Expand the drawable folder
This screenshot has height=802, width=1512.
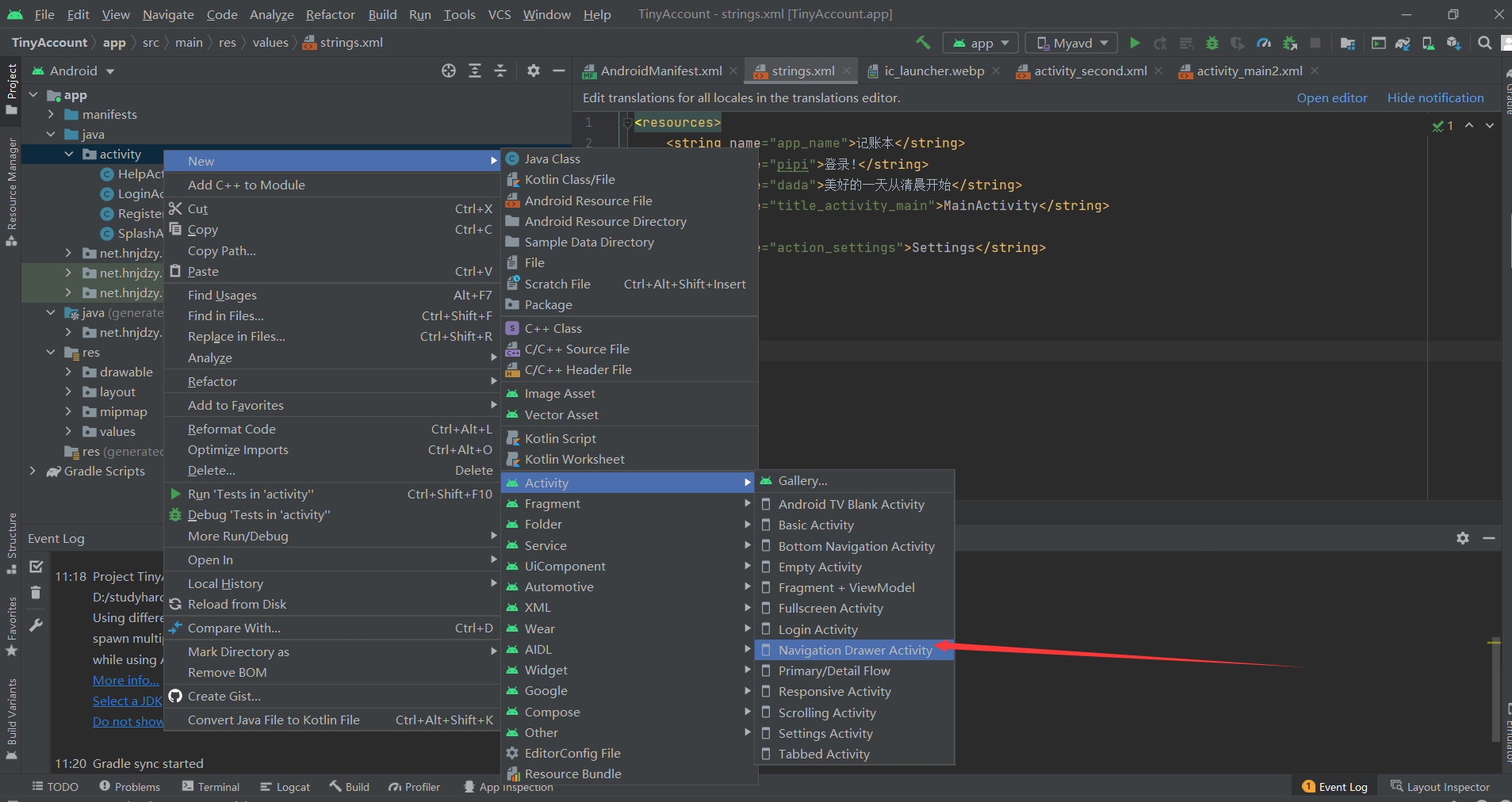coord(69,372)
